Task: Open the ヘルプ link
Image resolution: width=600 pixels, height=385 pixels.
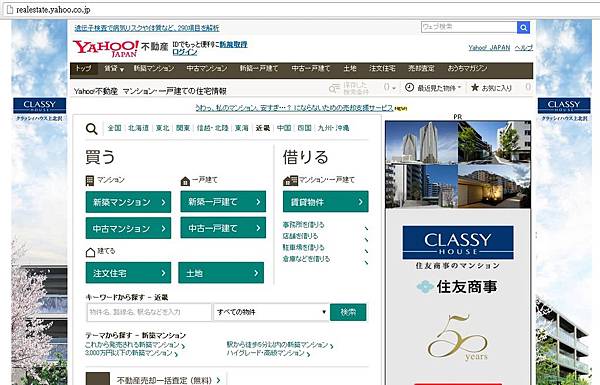Action: [x=523, y=48]
